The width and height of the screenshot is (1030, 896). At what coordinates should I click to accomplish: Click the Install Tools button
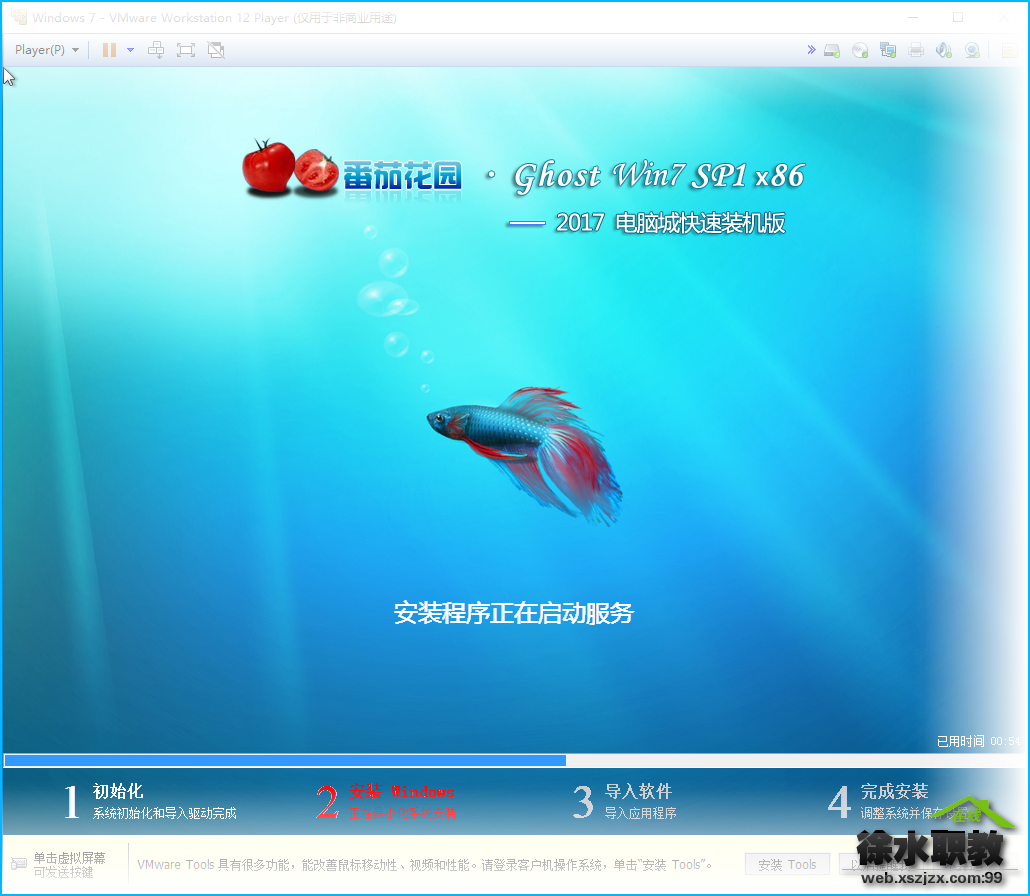coord(787,864)
